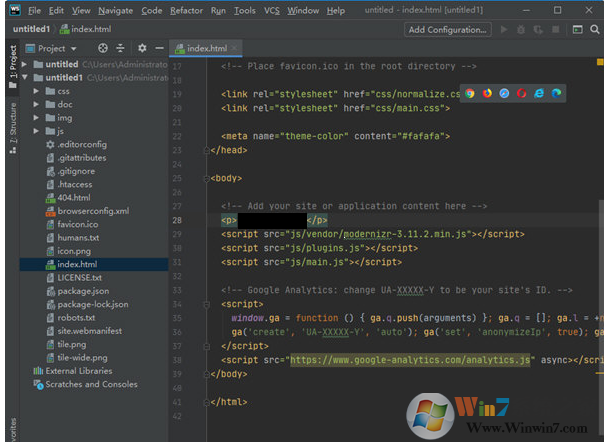The height and width of the screenshot is (442, 604).
Task: Toggle the 1: Project tool window
Action: (12, 62)
